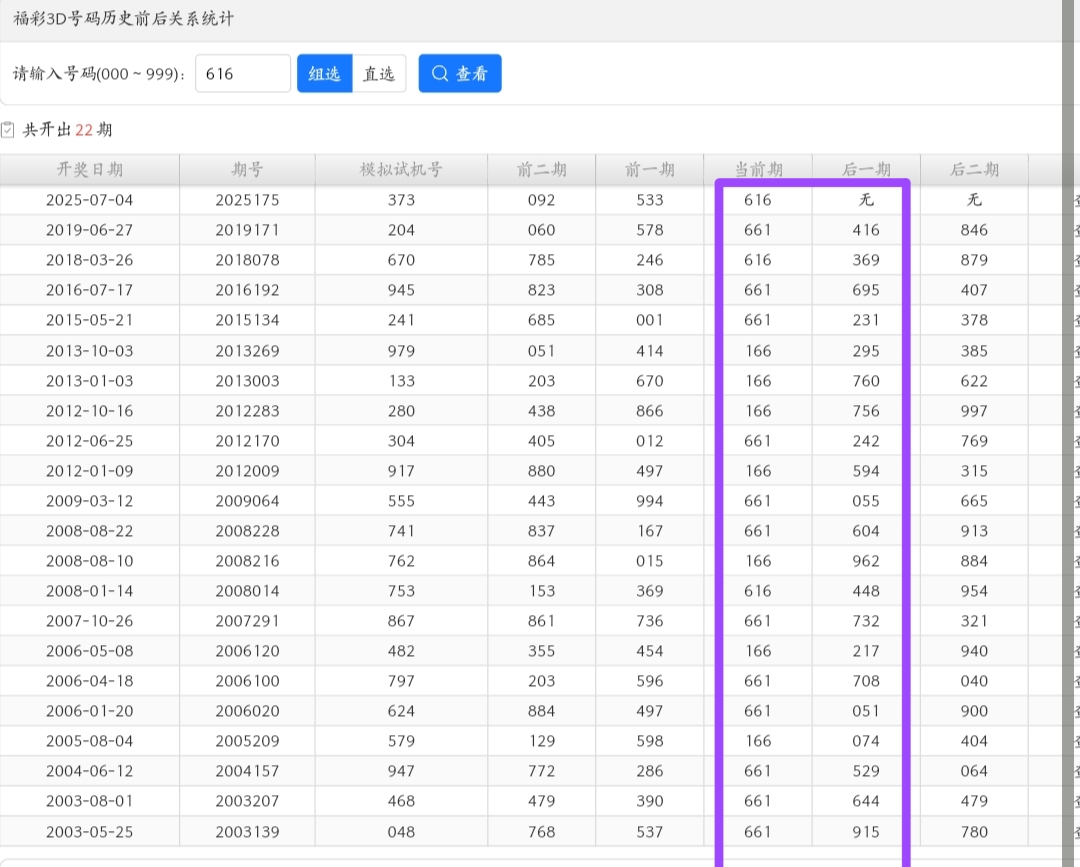Click the 后一期 value 369
1080x867 pixels.
tap(866, 260)
